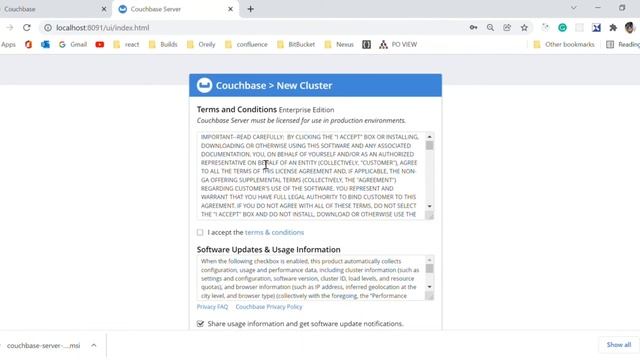The image size is (640, 360).
Task: Click the forward navigation arrow
Action: (x=10, y=28)
